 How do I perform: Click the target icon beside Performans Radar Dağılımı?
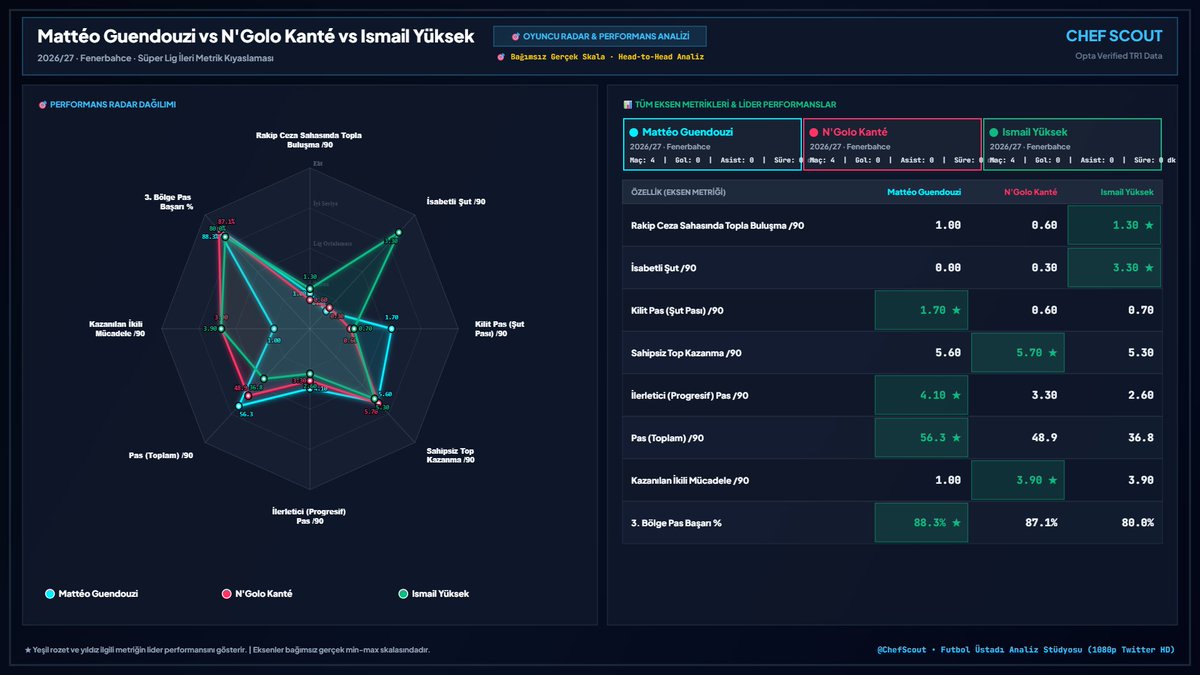[42, 104]
